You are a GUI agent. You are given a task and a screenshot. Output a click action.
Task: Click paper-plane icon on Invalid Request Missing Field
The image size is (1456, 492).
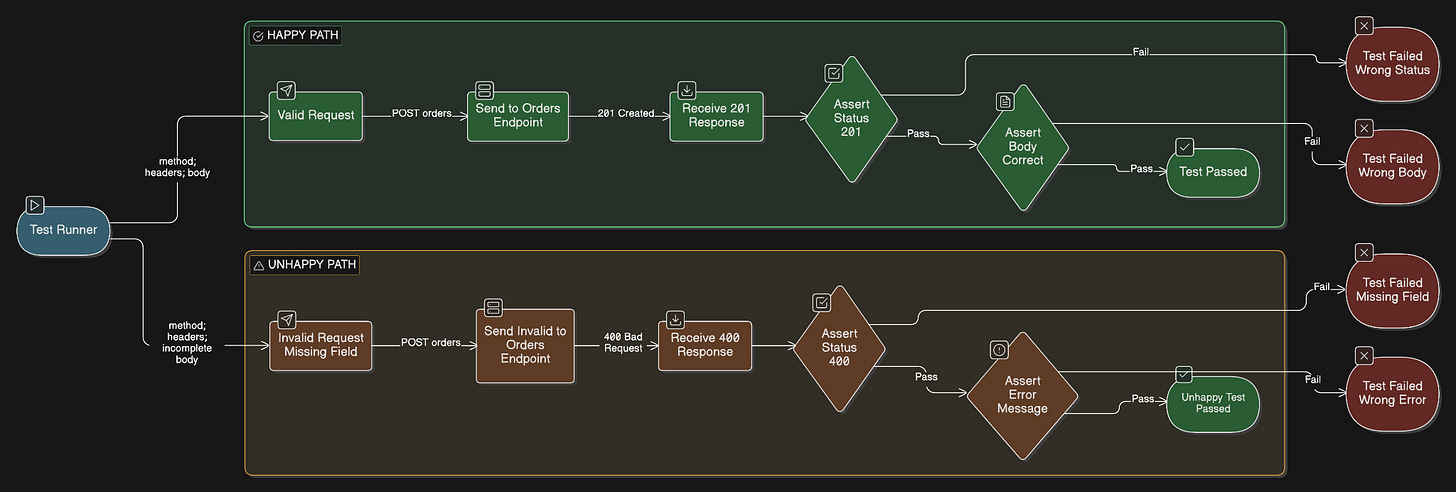pos(286,319)
